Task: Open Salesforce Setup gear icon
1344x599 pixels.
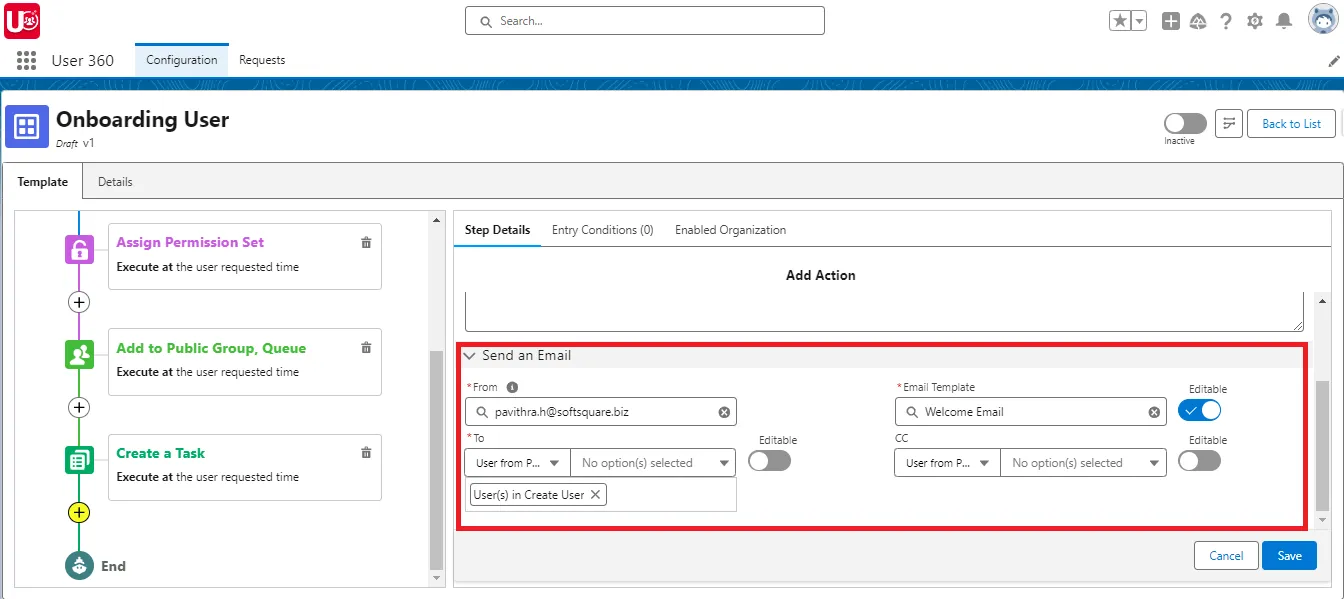Action: click(x=1255, y=20)
